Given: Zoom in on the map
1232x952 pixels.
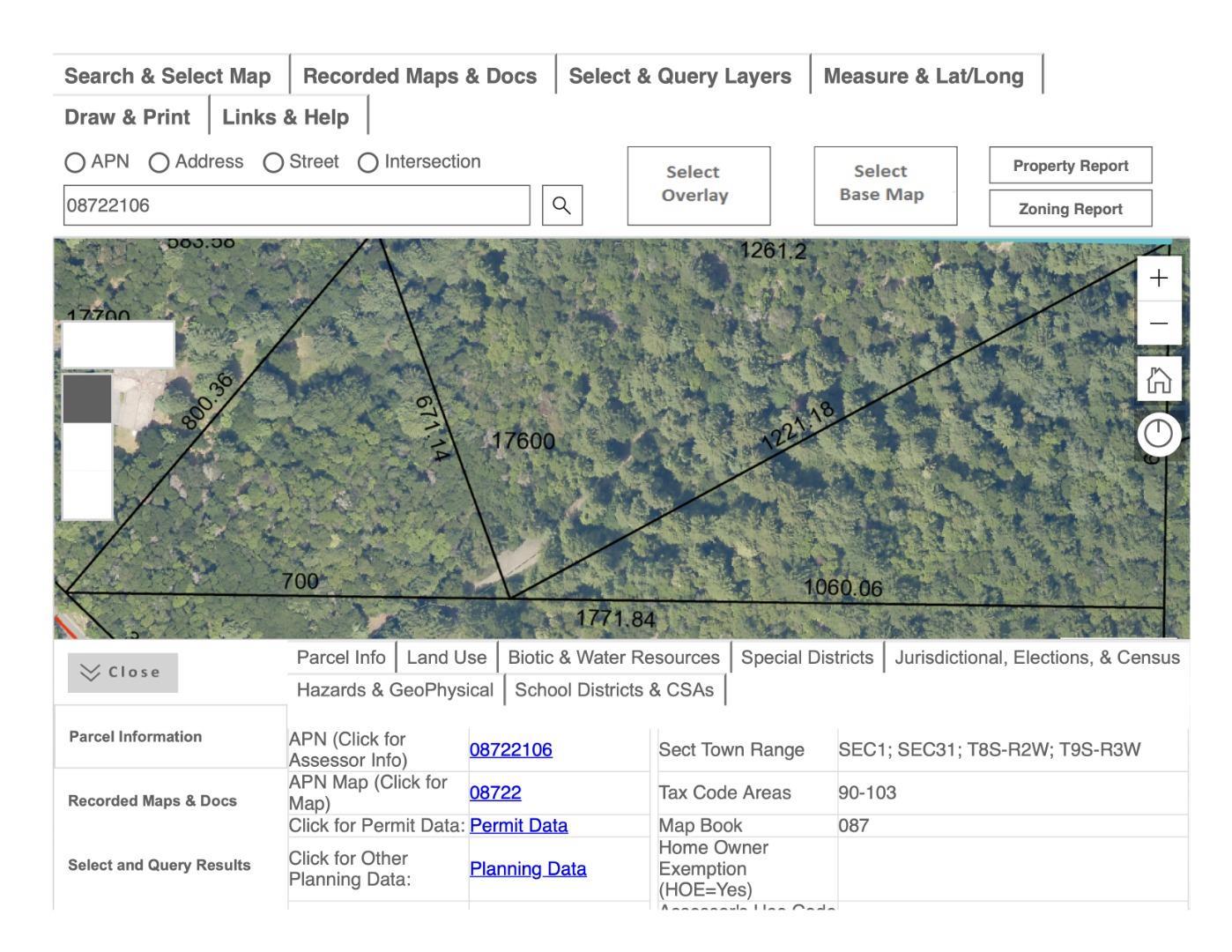Looking at the screenshot, I should (1159, 279).
